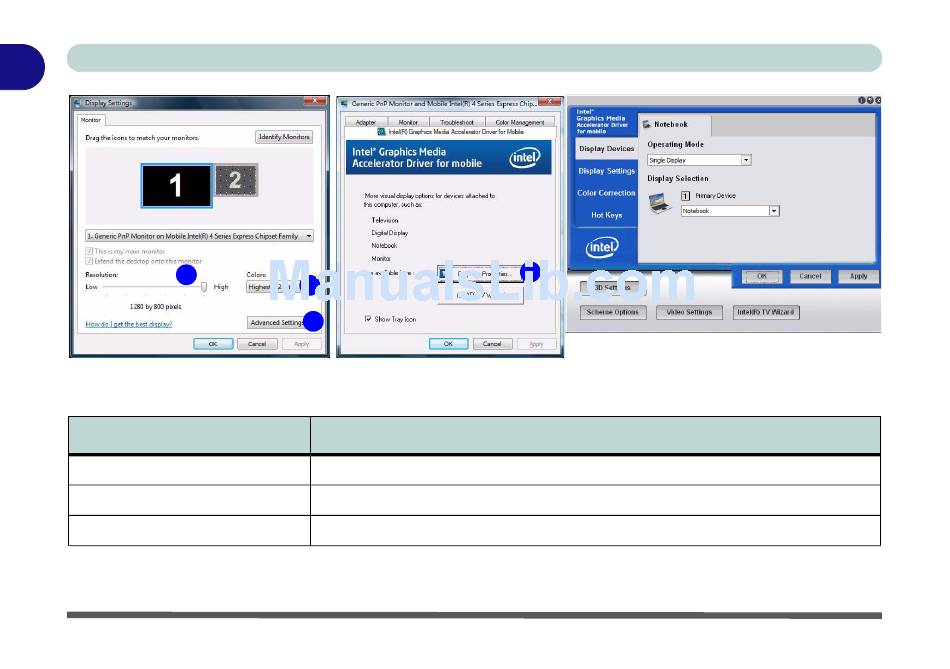Viewport: 950px width, 669px height.
Task: Open Display Settings in Intel sidebar
Action: point(606,171)
